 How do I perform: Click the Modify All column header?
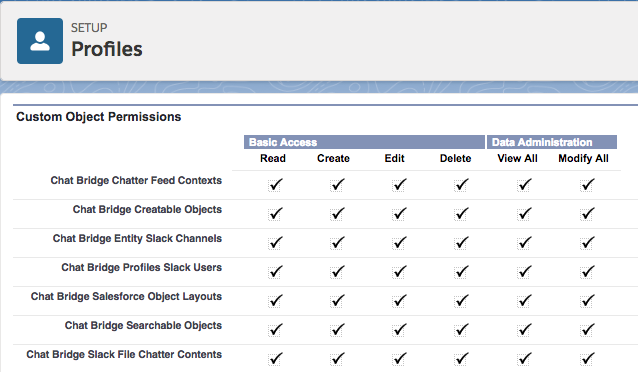click(x=583, y=158)
